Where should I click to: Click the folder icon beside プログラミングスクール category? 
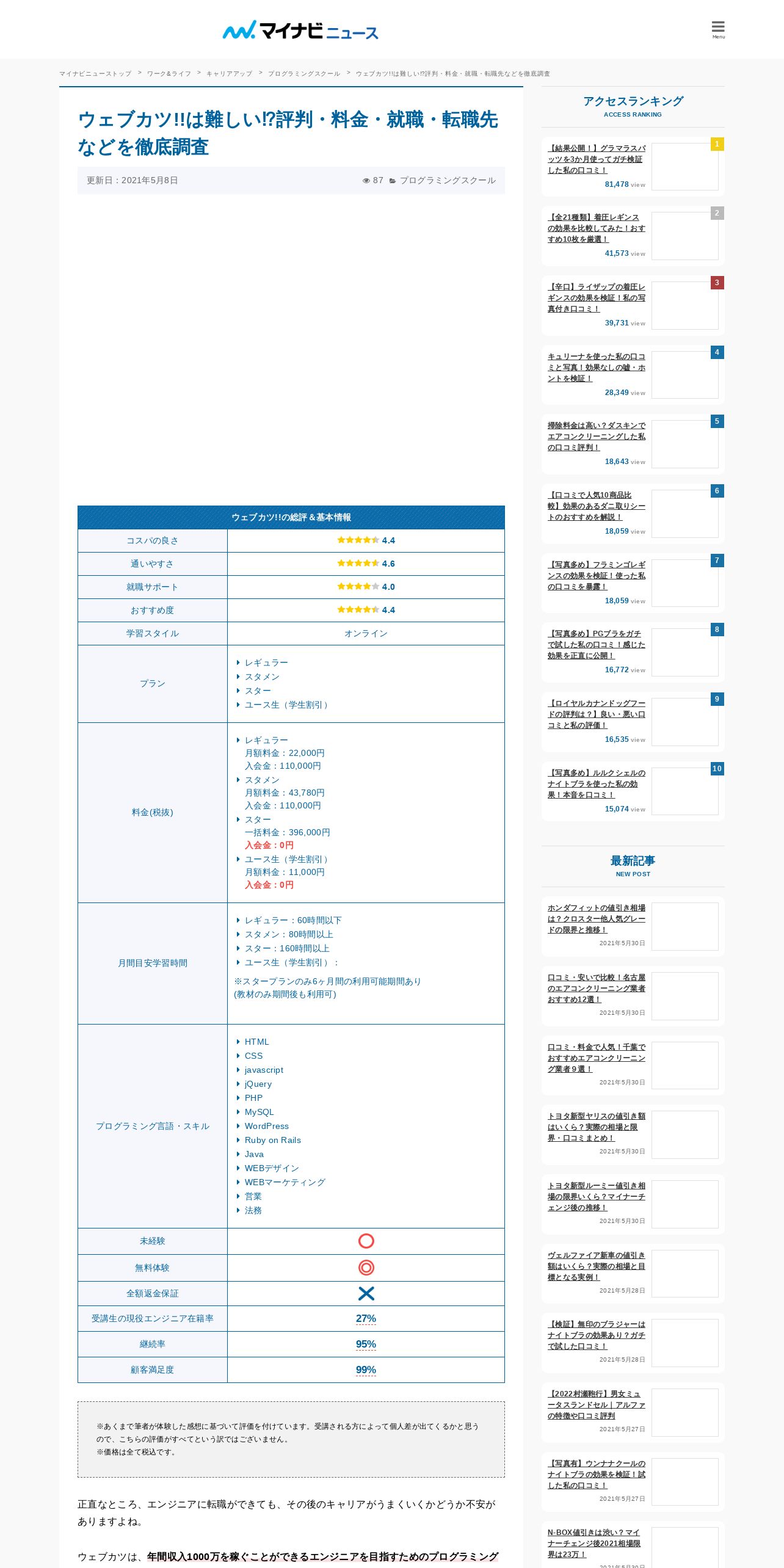tap(393, 181)
